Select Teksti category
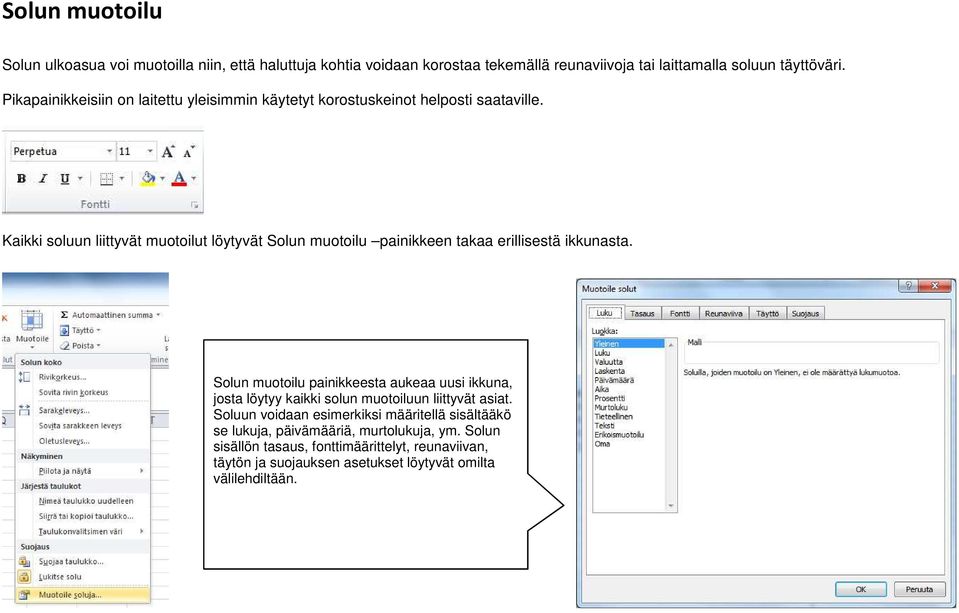Screen dimensions: 959x613 pos(628,425)
